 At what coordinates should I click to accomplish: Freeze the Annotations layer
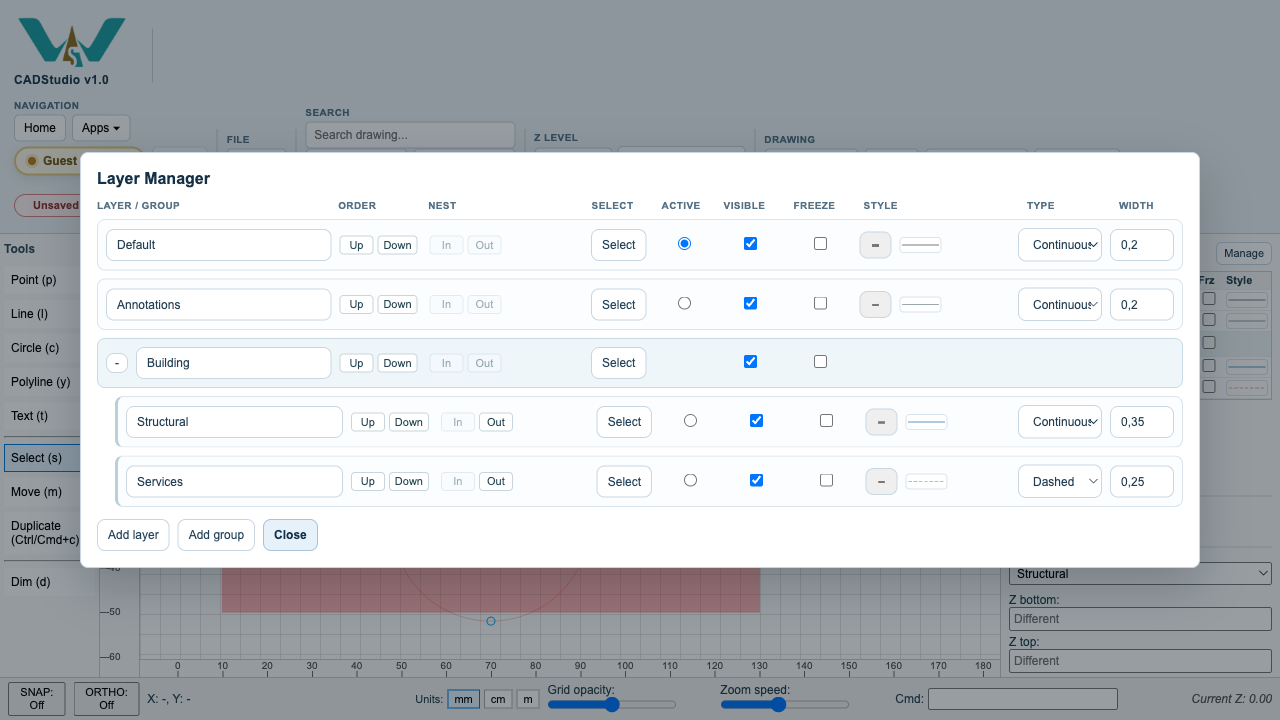[820, 303]
